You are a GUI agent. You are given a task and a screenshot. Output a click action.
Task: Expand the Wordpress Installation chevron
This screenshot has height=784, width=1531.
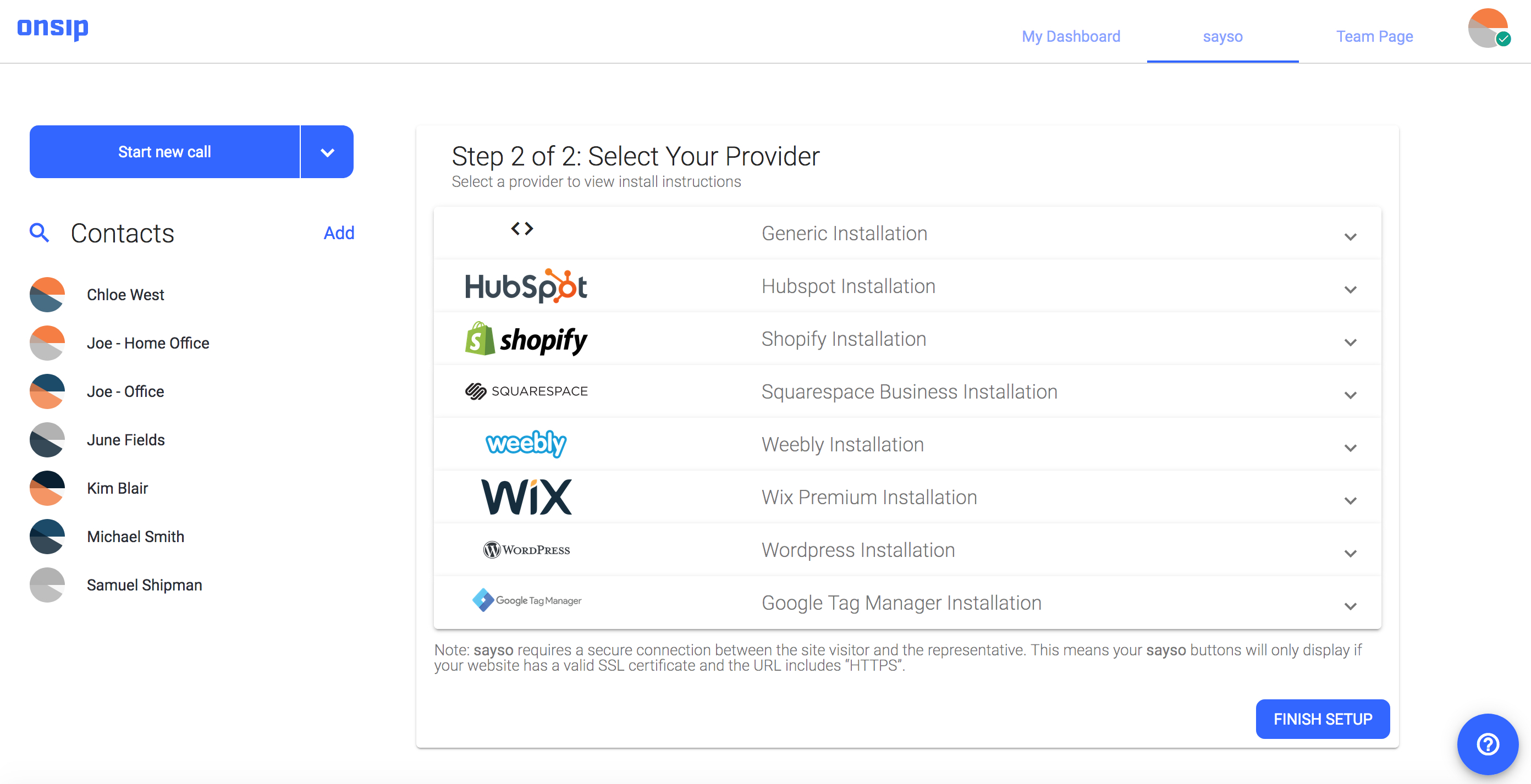[1350, 554]
